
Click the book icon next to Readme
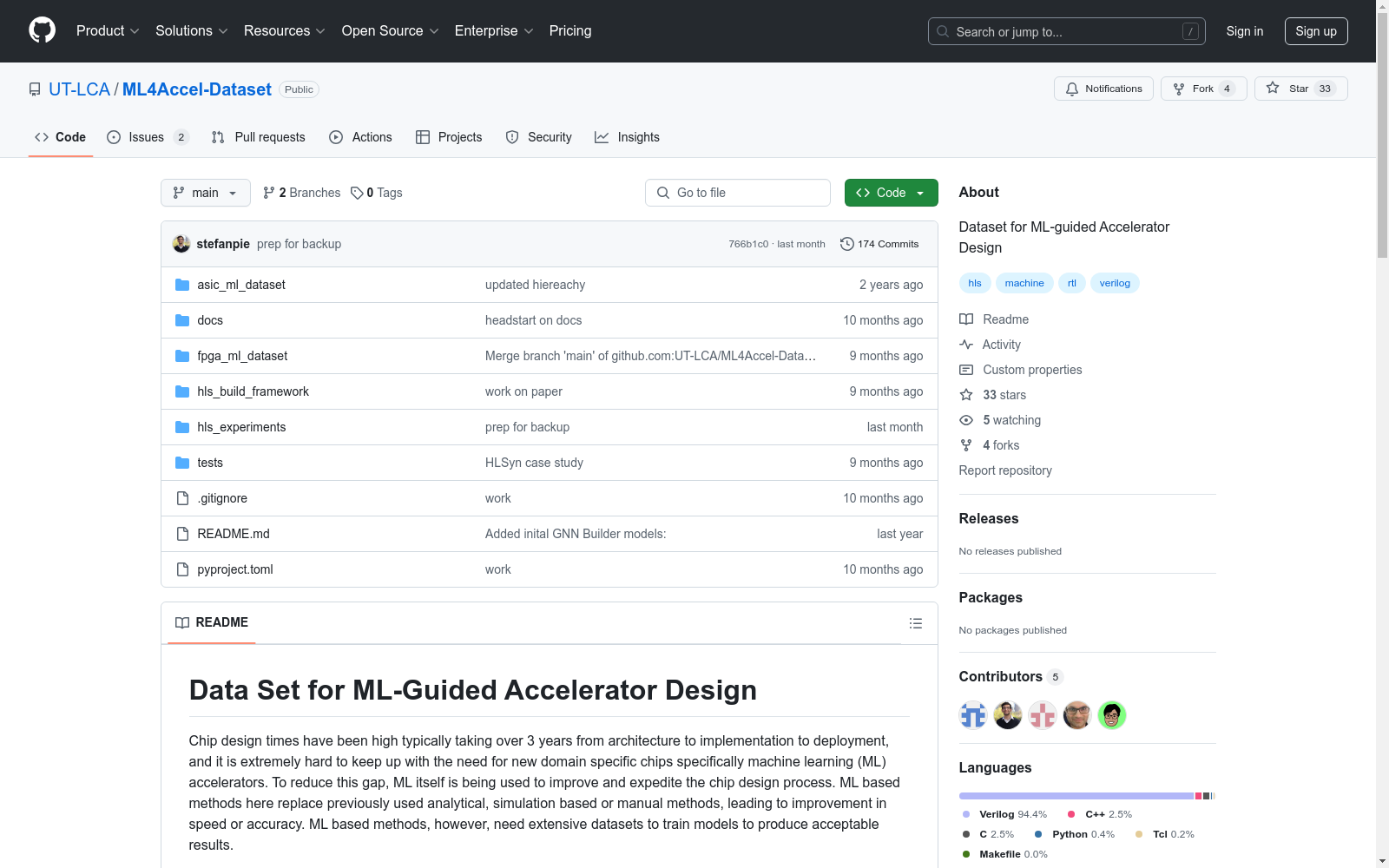tap(966, 319)
